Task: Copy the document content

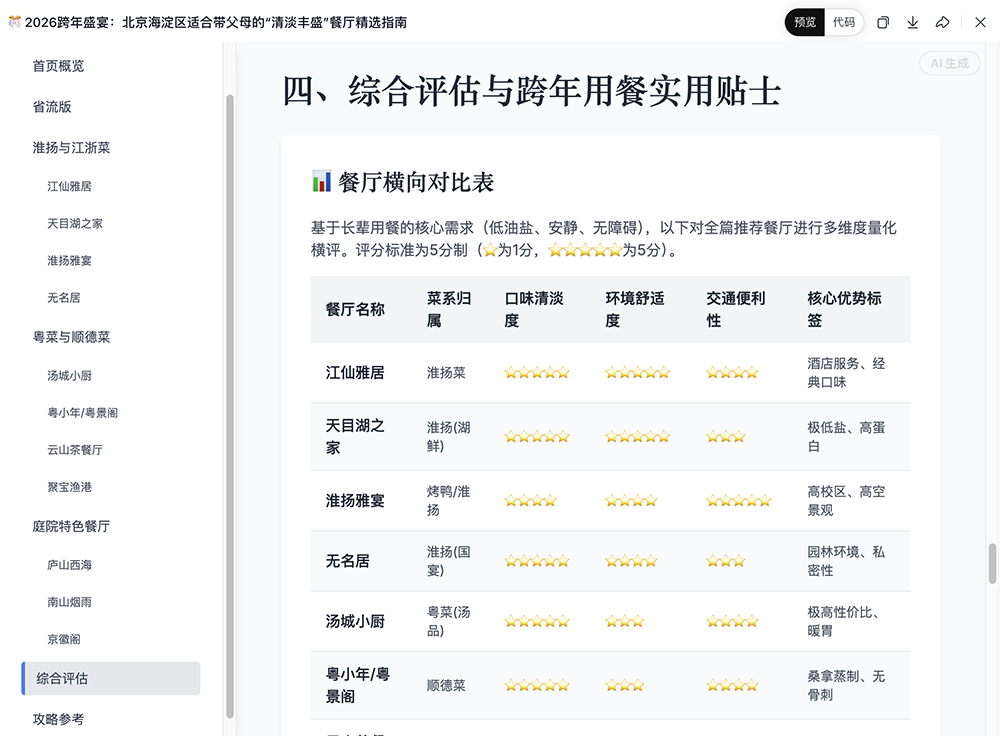Action: [x=882, y=22]
